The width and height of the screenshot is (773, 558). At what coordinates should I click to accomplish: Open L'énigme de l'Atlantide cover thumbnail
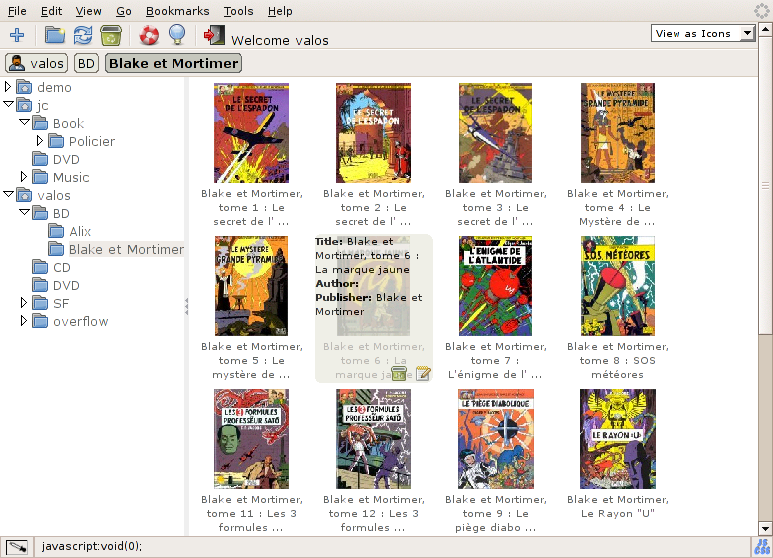495,286
